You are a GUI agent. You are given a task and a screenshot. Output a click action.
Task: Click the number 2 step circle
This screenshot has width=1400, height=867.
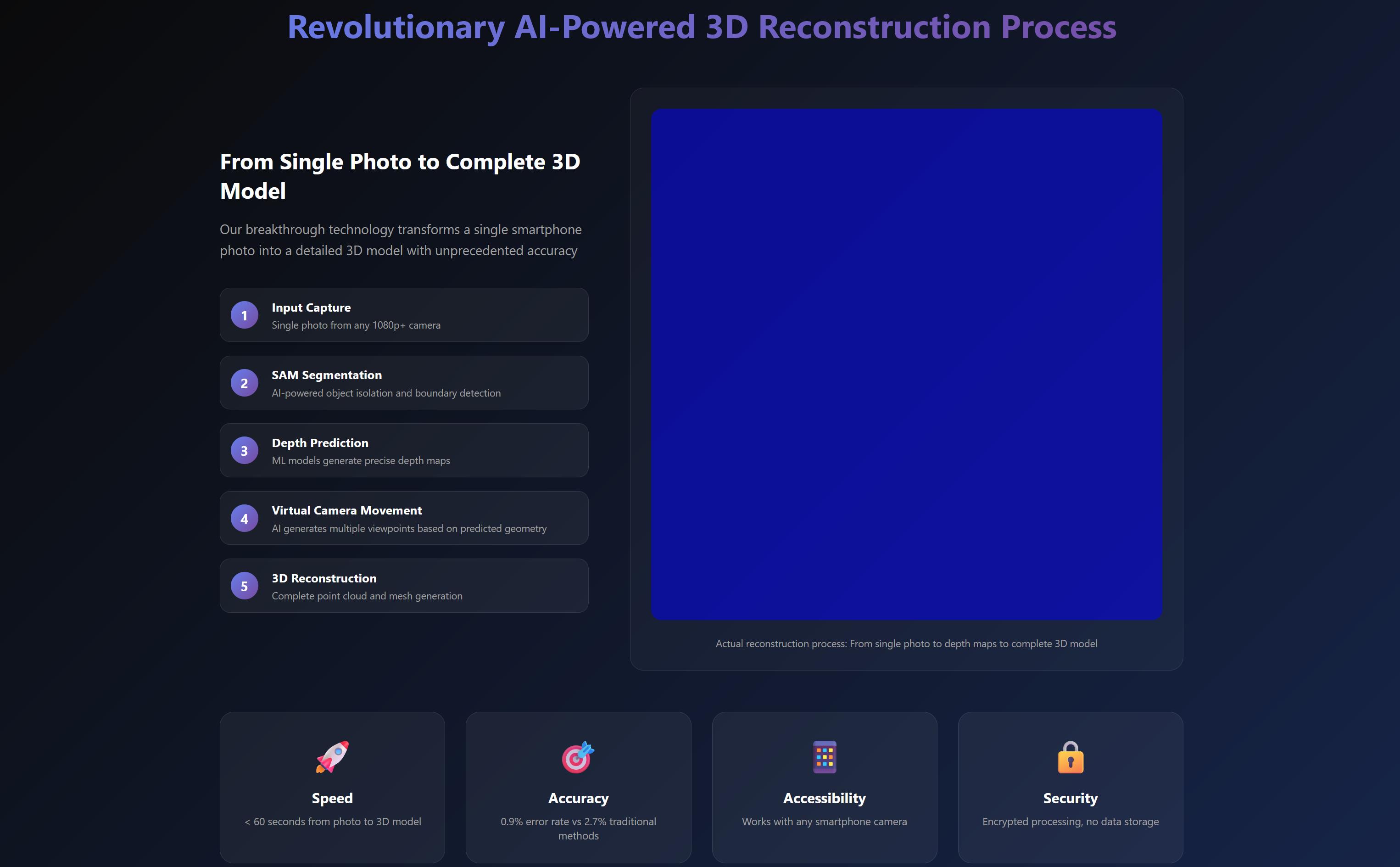[244, 382]
